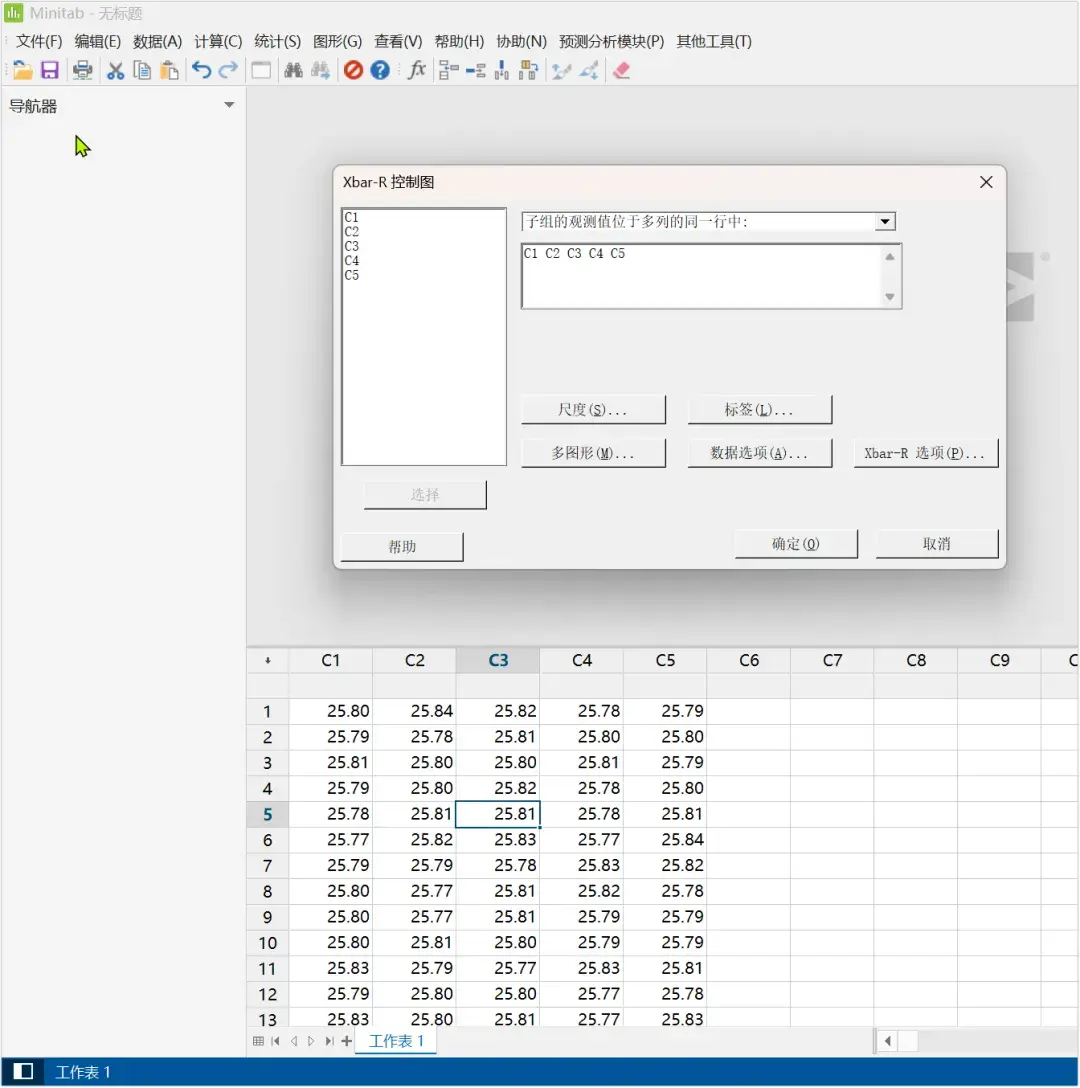The height and width of the screenshot is (1088, 1080).
Task: Click the Print icon
Action: pos(83,70)
